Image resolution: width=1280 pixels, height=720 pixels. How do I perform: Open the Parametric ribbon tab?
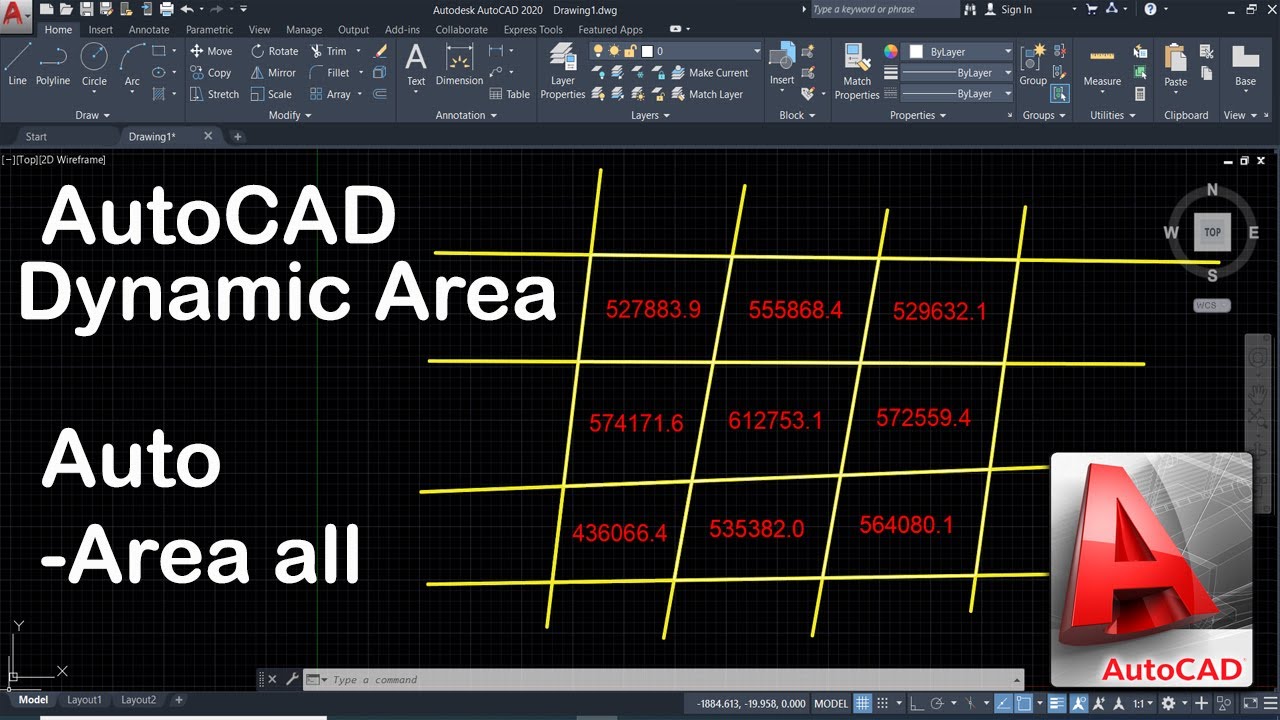209,30
